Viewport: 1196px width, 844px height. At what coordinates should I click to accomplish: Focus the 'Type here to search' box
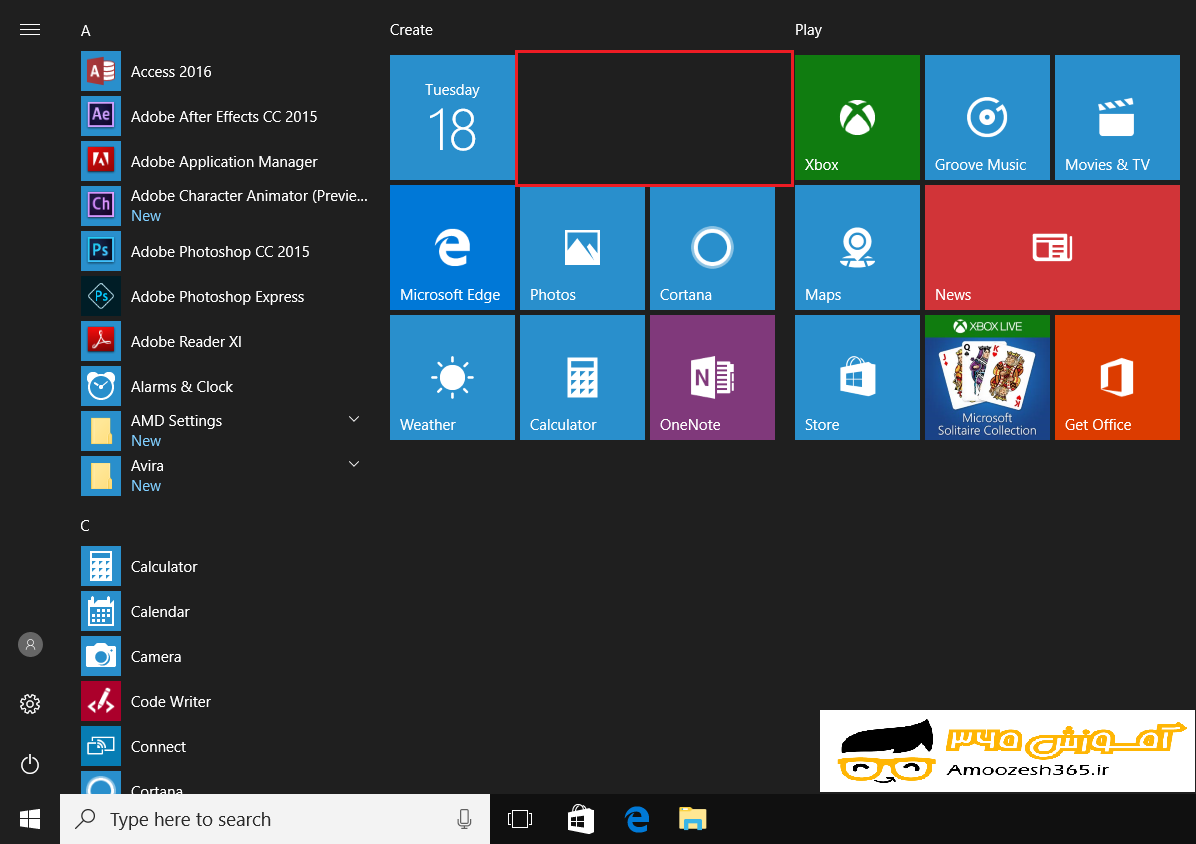275,819
